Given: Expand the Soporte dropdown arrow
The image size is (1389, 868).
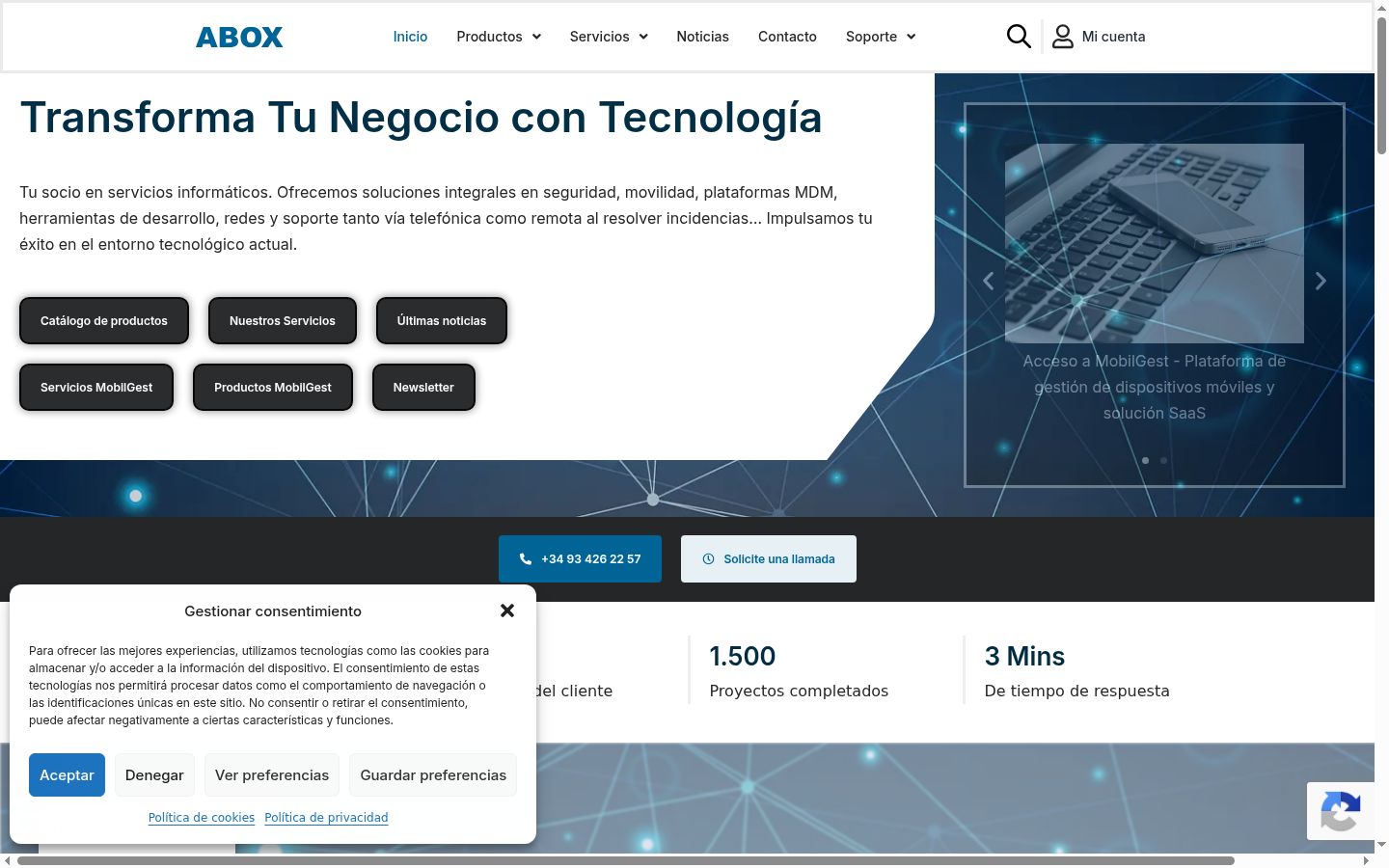Looking at the screenshot, I should pos(911,37).
